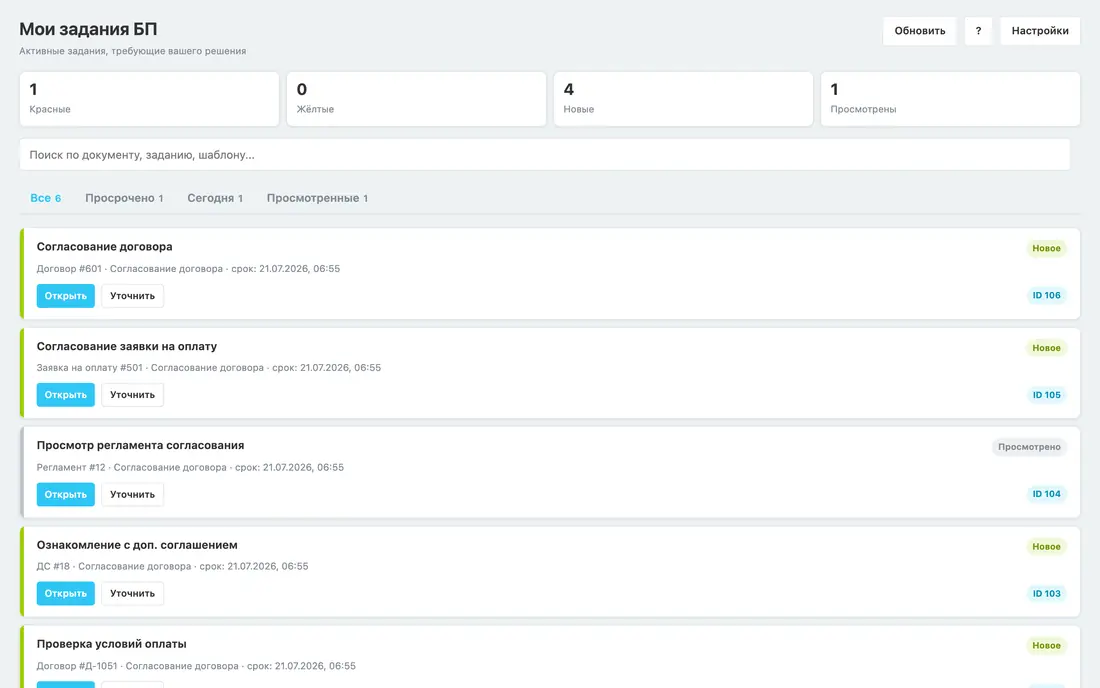
Task: Open help with the ? button
Action: coord(978,31)
